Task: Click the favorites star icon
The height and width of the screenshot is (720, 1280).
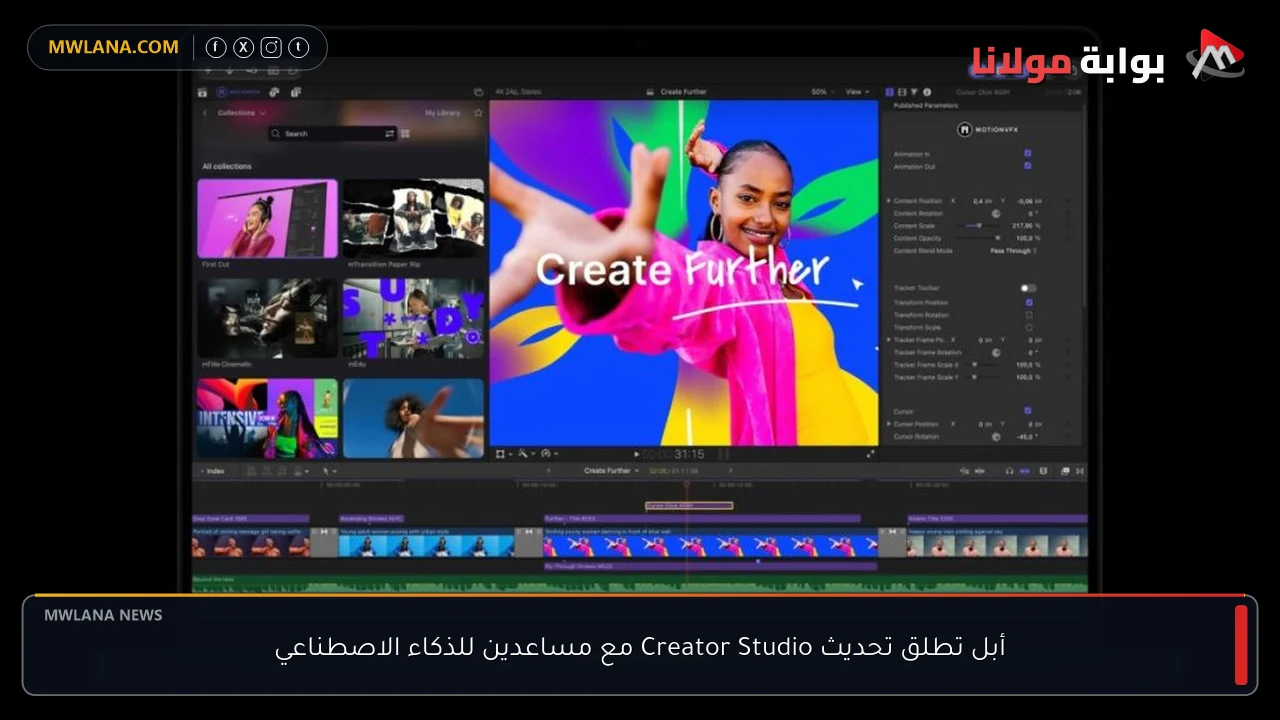Action: pyautogui.click(x=478, y=113)
